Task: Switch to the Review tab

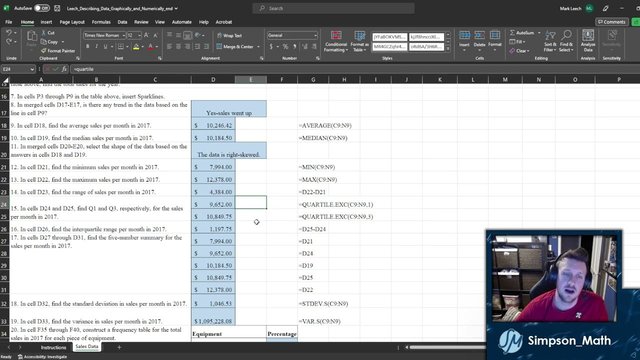Action: [x=141, y=22]
